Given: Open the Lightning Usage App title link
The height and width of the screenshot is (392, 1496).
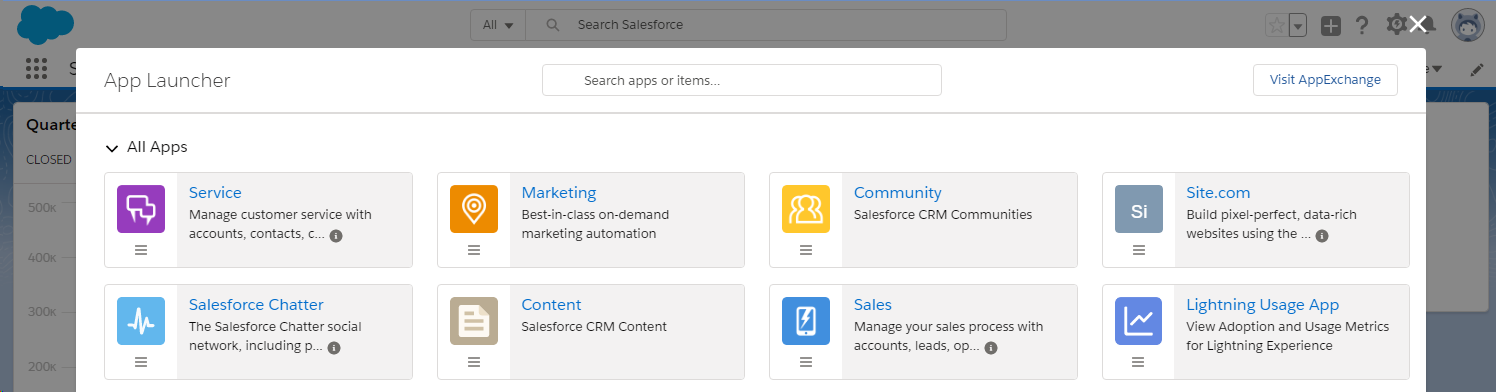Looking at the screenshot, I should 1262,305.
